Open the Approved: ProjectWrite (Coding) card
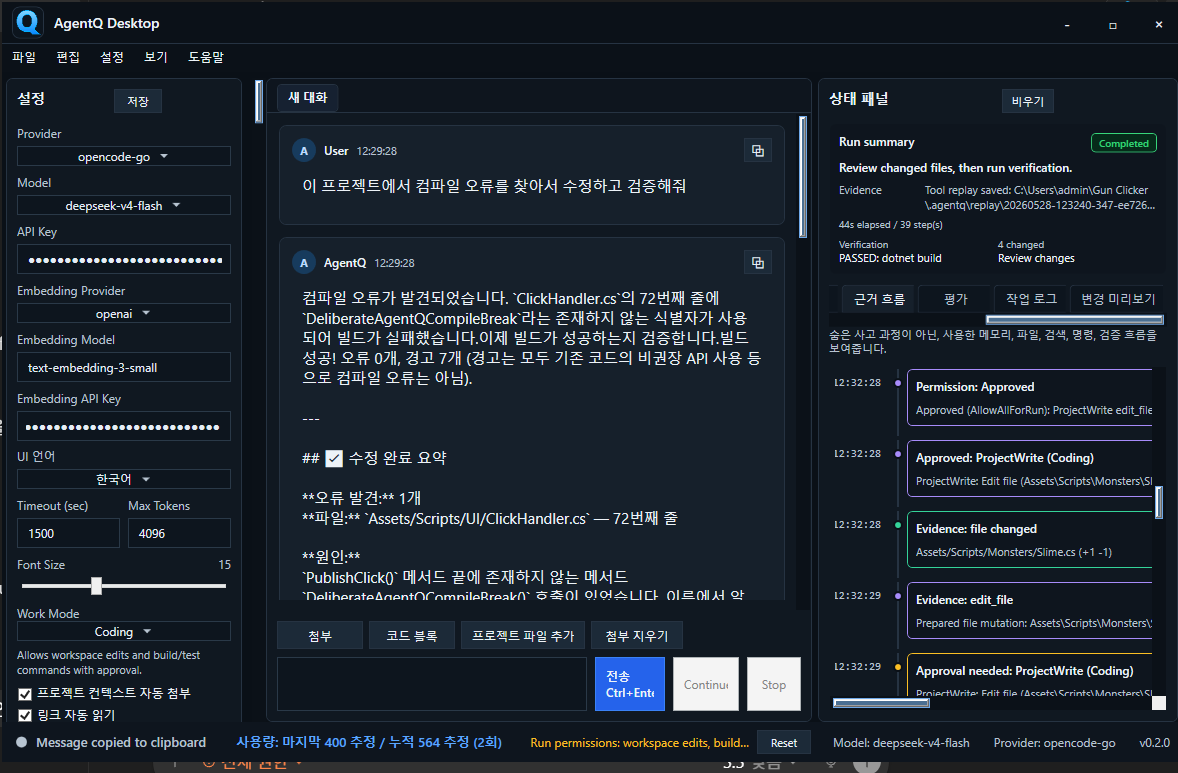 pyautogui.click(x=1030, y=469)
